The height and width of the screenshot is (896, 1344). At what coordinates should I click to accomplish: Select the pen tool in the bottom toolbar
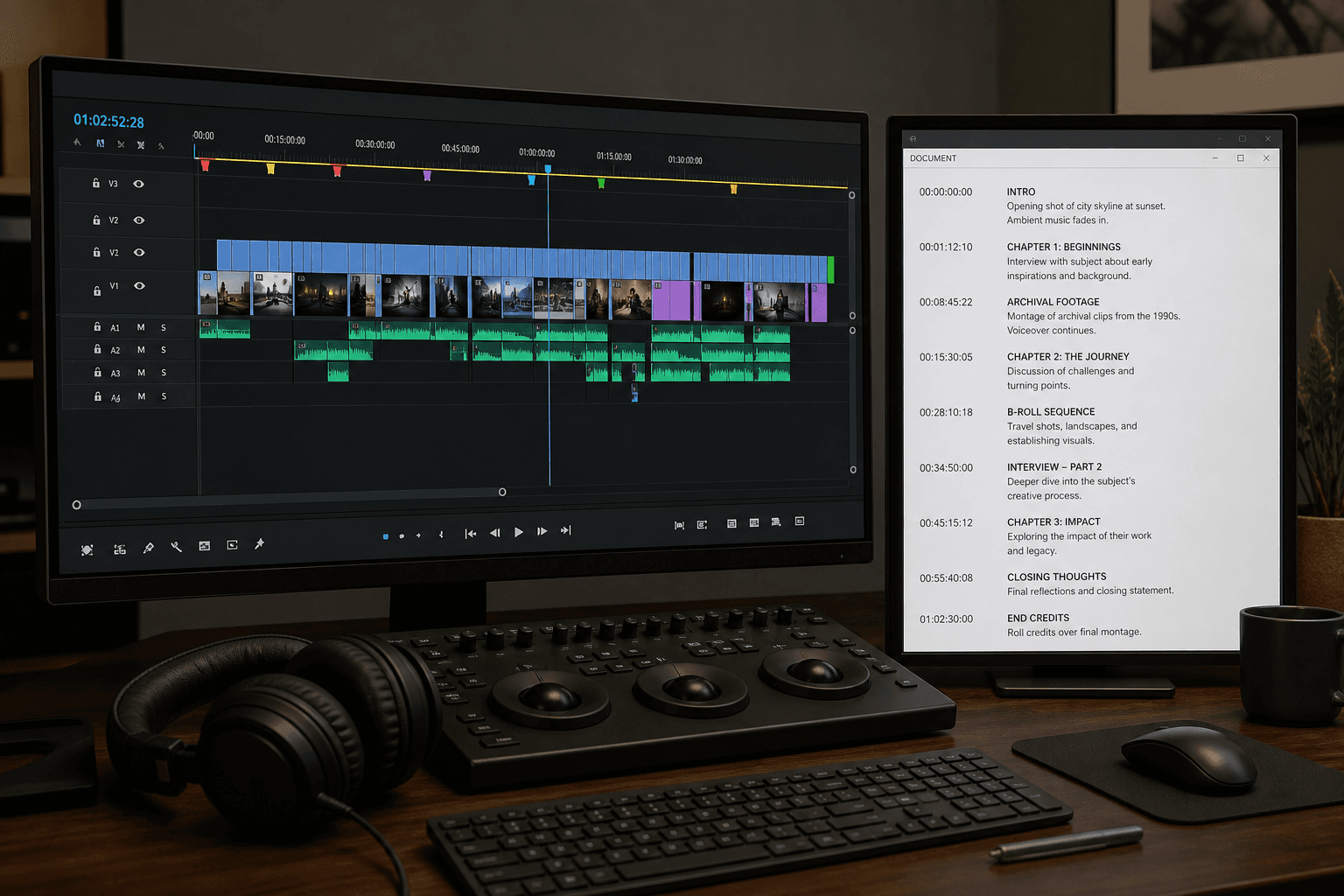[149, 548]
